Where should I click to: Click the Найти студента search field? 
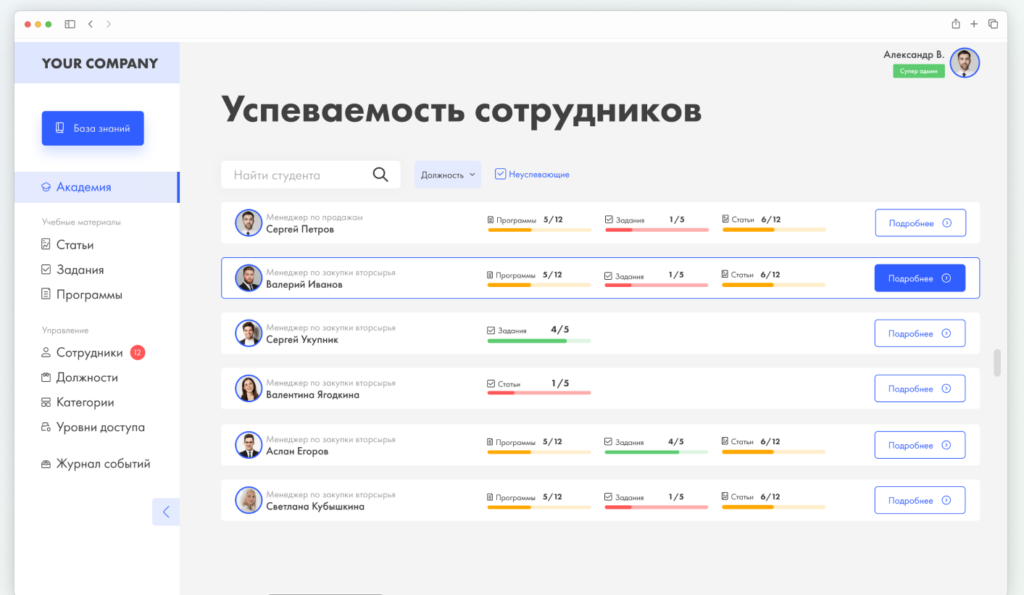coord(311,175)
